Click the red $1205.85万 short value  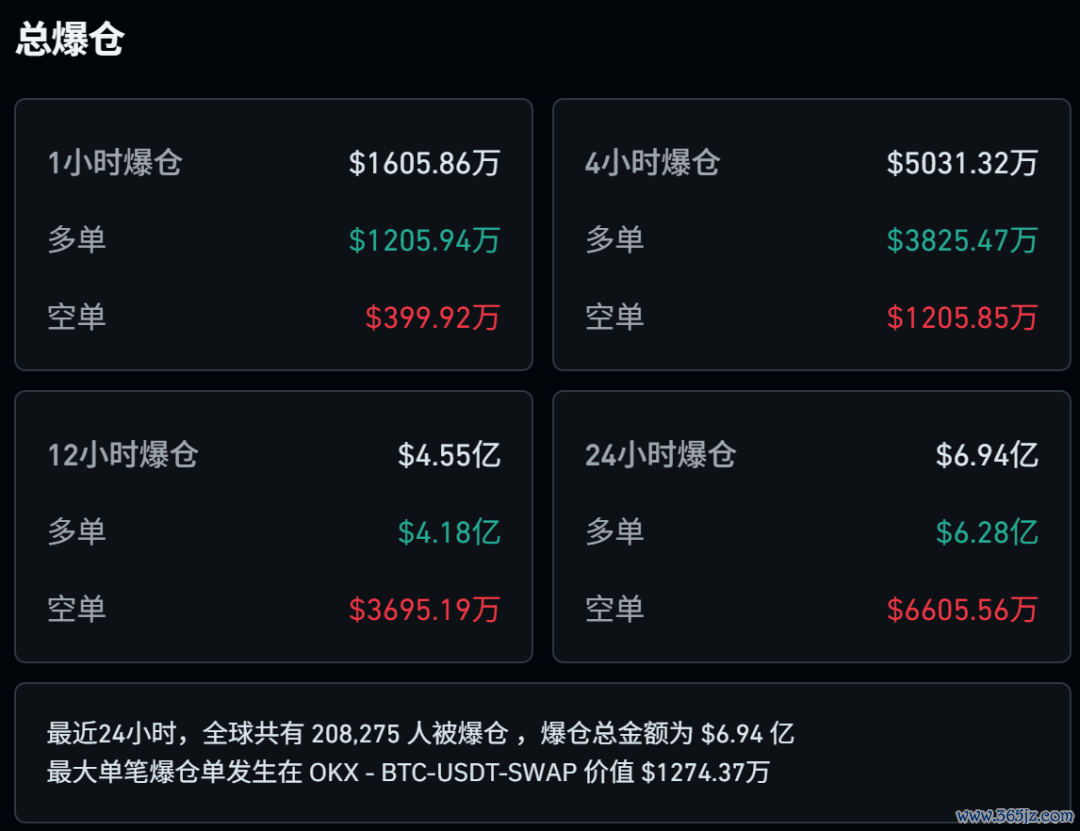click(x=962, y=318)
